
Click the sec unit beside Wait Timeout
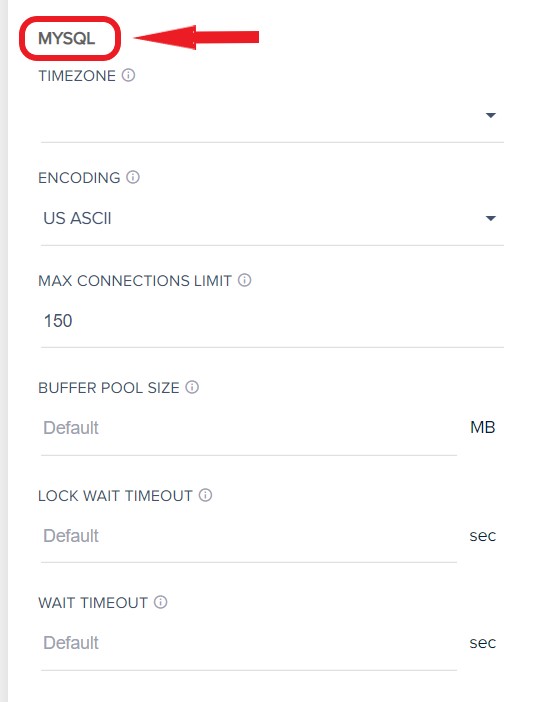click(x=483, y=643)
